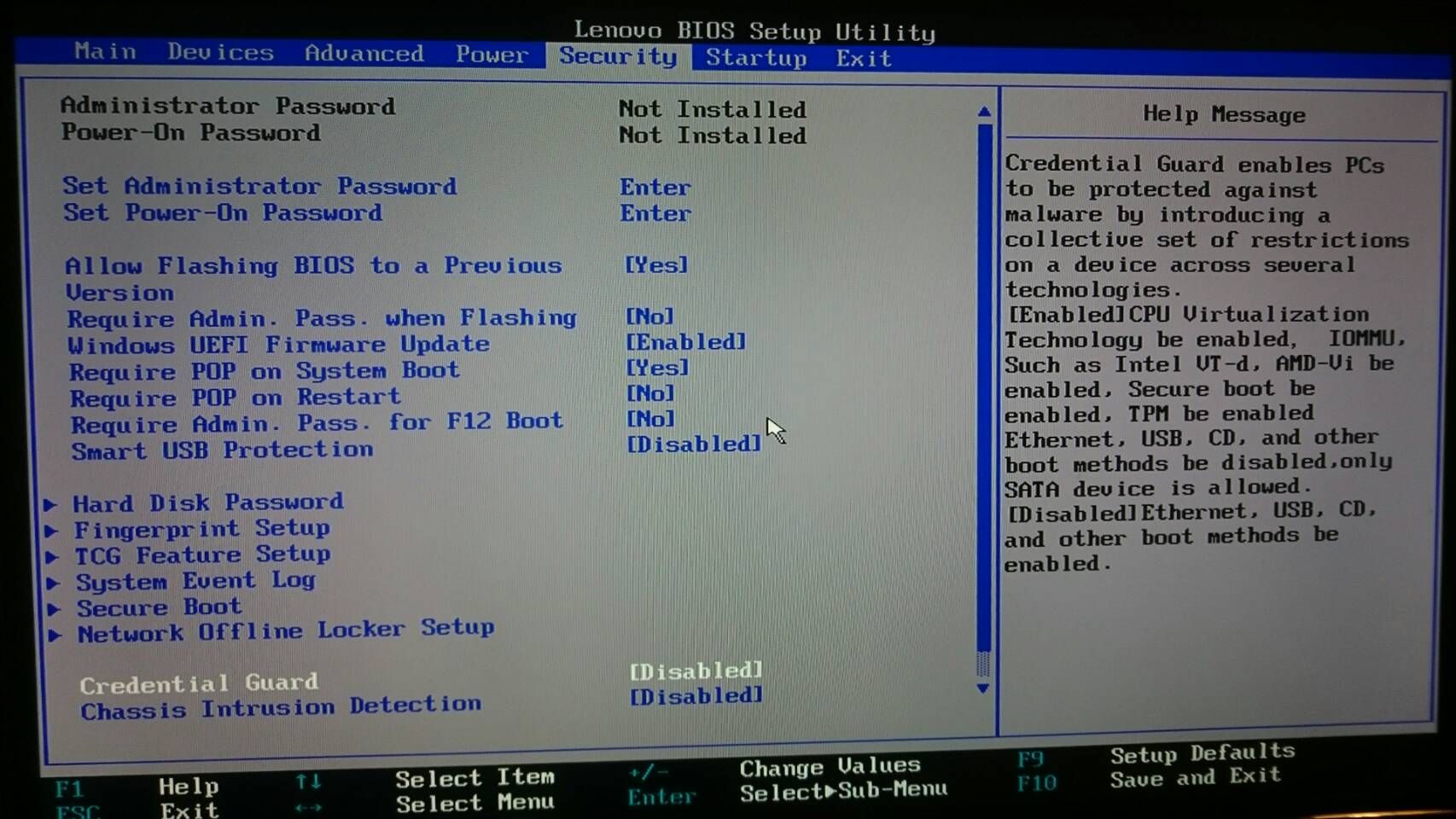Click the F9 Setup Defaults hint
The image size is (1456, 819).
pos(1156,755)
